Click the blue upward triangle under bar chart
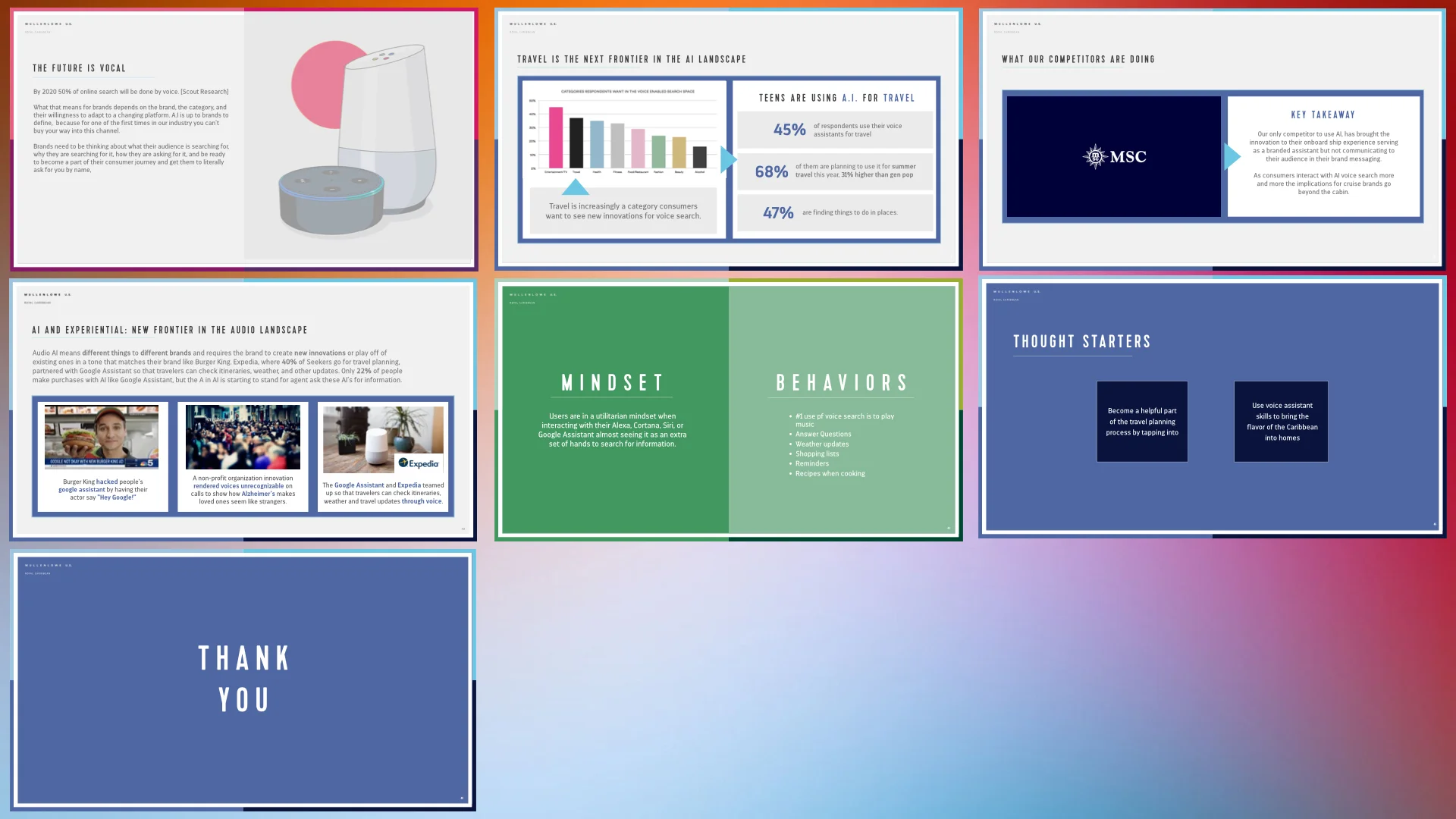Viewport: 1456px width, 819px height. pos(576,187)
